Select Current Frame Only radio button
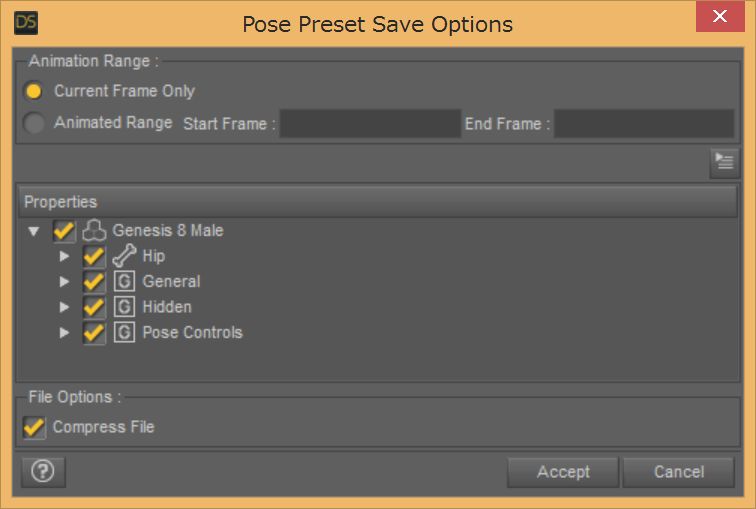The height and width of the screenshot is (509, 756). pos(34,91)
